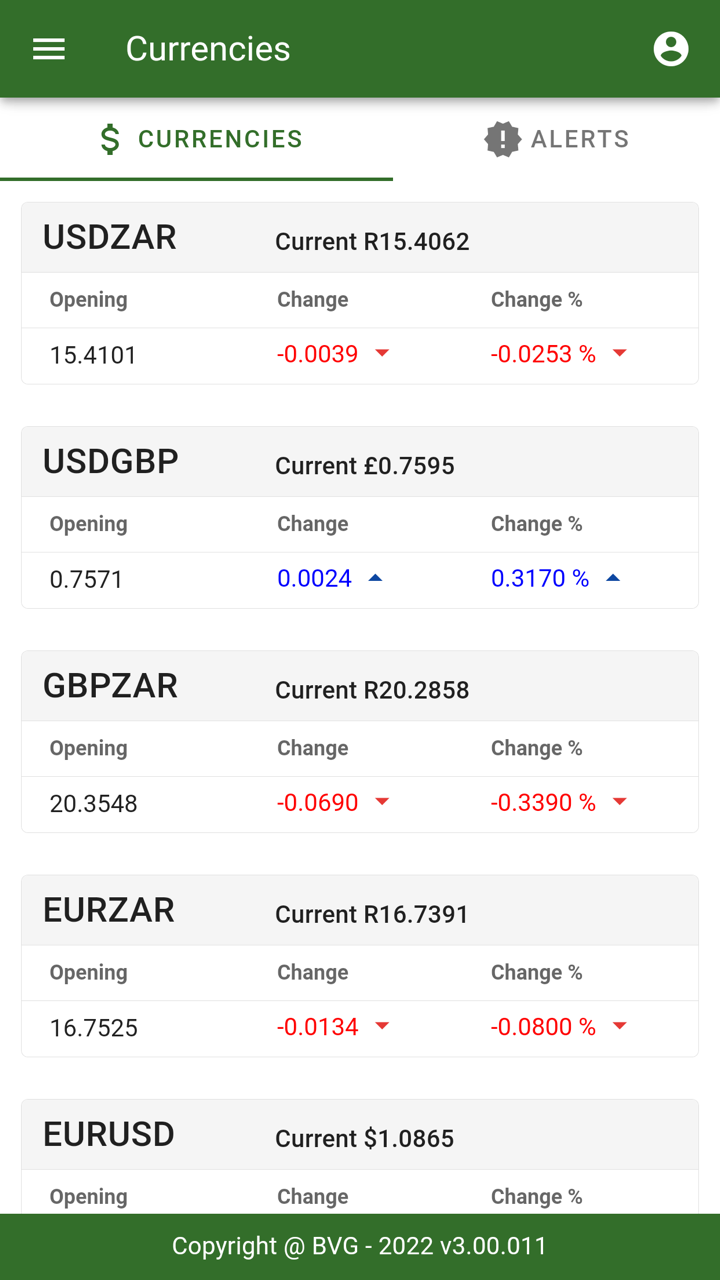Open the user account profile icon
This screenshot has width=720, height=1280.
(x=671, y=49)
